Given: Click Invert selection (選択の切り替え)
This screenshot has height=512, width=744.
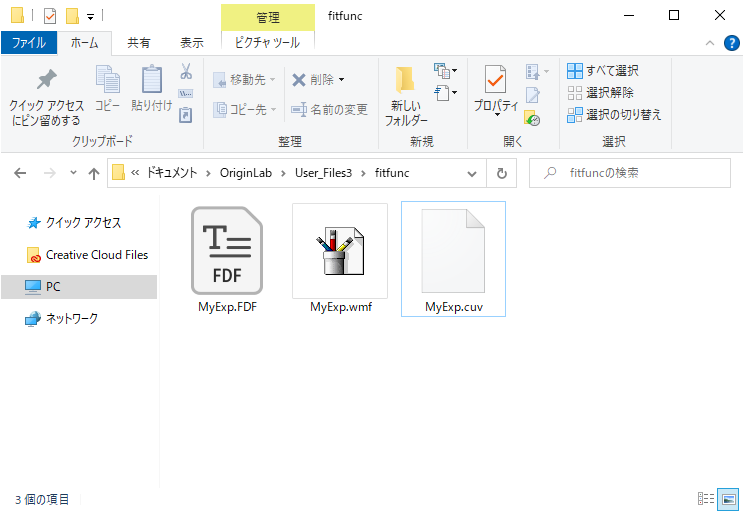Looking at the screenshot, I should coord(614,114).
